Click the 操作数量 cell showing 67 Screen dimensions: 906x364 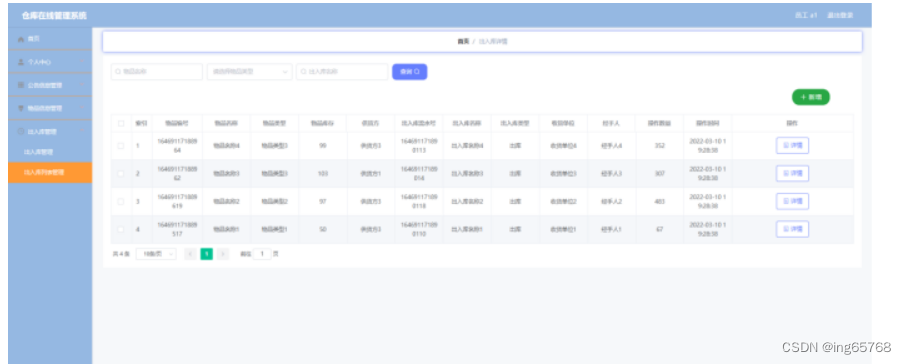(x=659, y=229)
